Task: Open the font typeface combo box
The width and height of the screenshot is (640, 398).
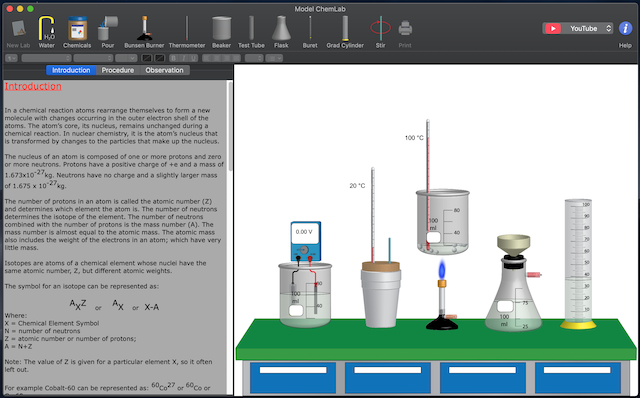Action: (x=93, y=58)
